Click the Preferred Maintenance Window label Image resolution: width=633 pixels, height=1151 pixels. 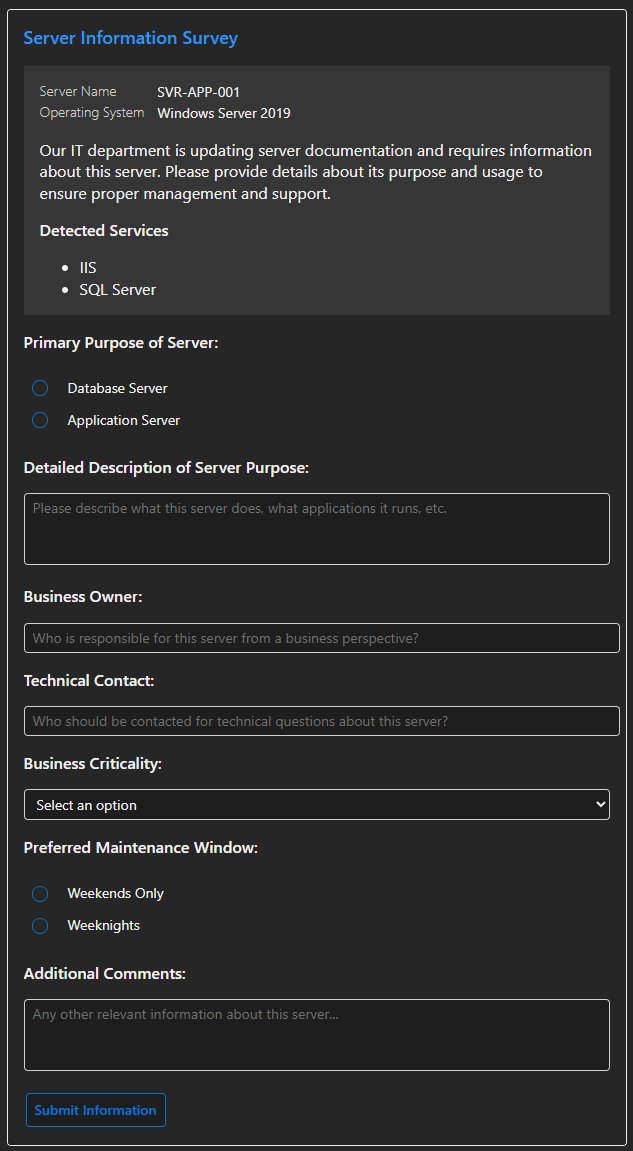(x=141, y=848)
